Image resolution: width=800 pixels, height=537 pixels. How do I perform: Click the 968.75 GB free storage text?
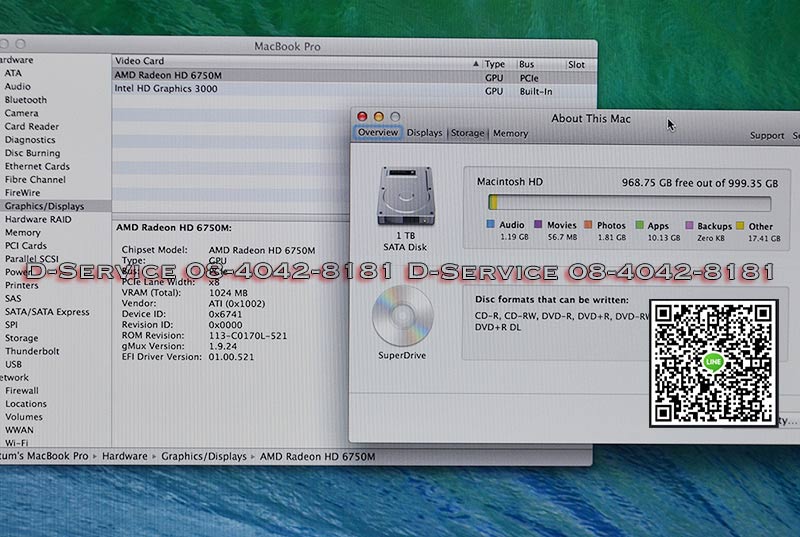(x=700, y=183)
